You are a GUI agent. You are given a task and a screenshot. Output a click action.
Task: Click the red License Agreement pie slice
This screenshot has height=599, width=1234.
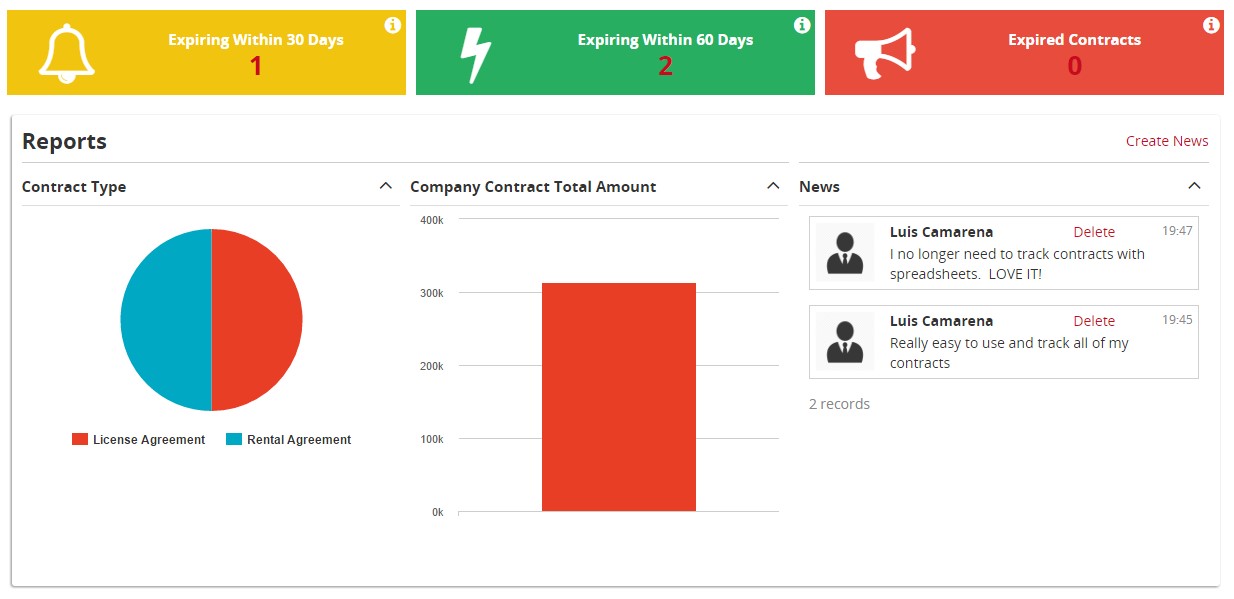point(257,320)
